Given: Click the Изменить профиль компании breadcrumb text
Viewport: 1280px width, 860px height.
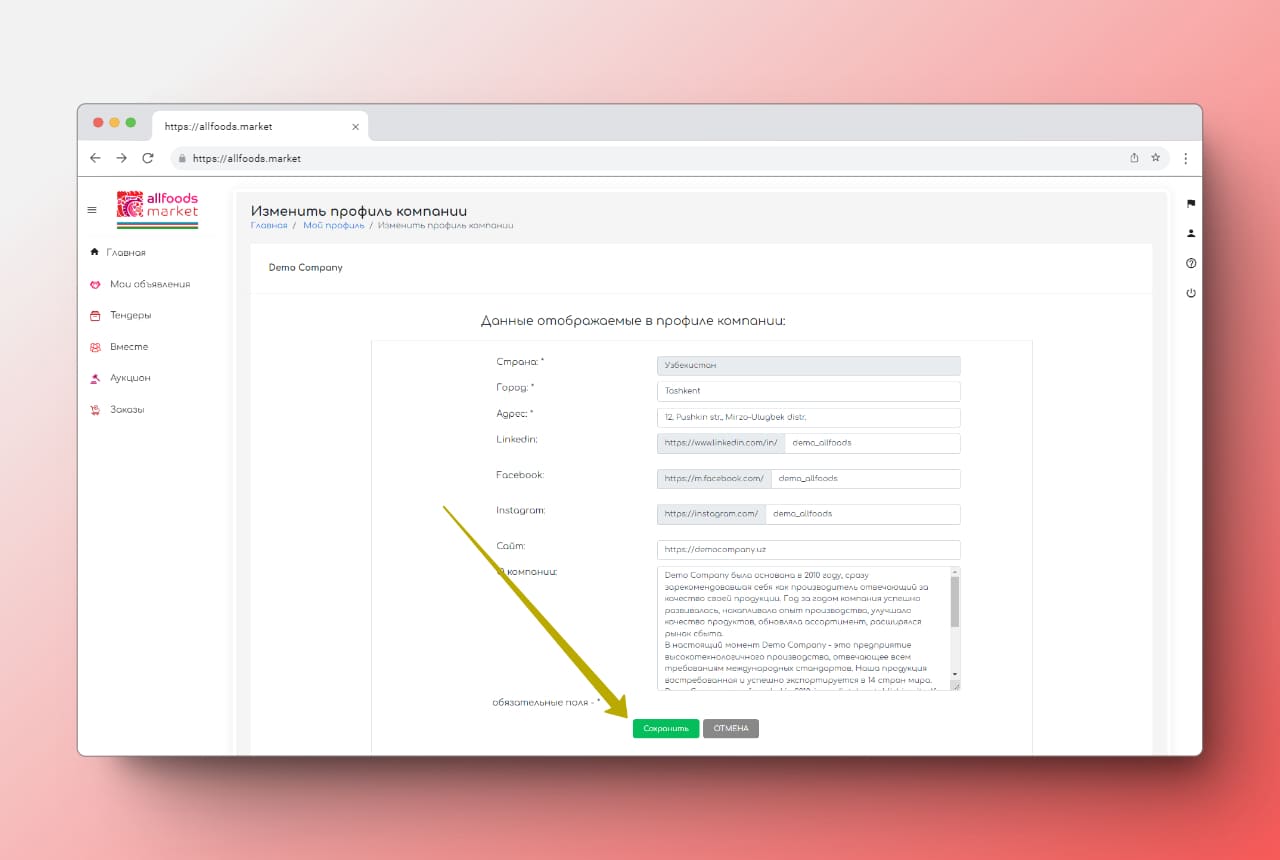Looking at the screenshot, I should (x=446, y=226).
